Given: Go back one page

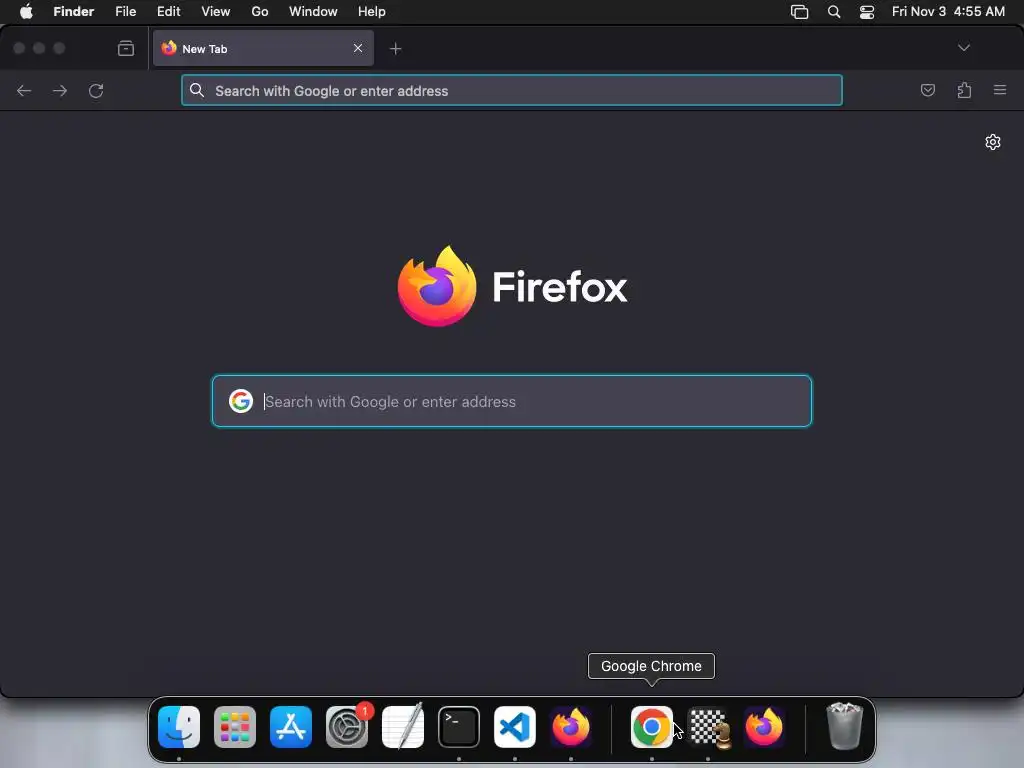Looking at the screenshot, I should point(24,91).
